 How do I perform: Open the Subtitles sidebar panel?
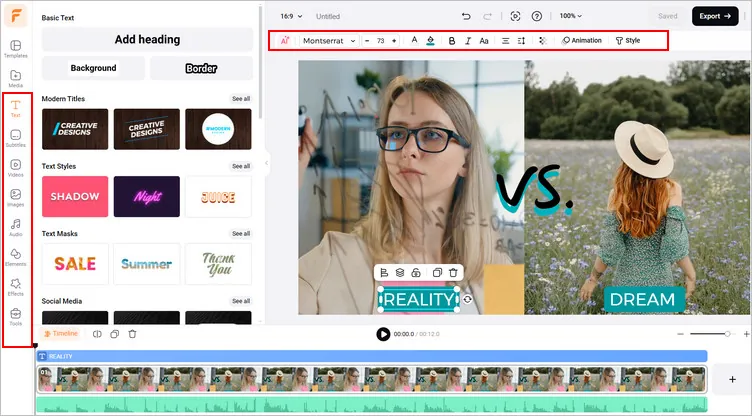point(15,138)
